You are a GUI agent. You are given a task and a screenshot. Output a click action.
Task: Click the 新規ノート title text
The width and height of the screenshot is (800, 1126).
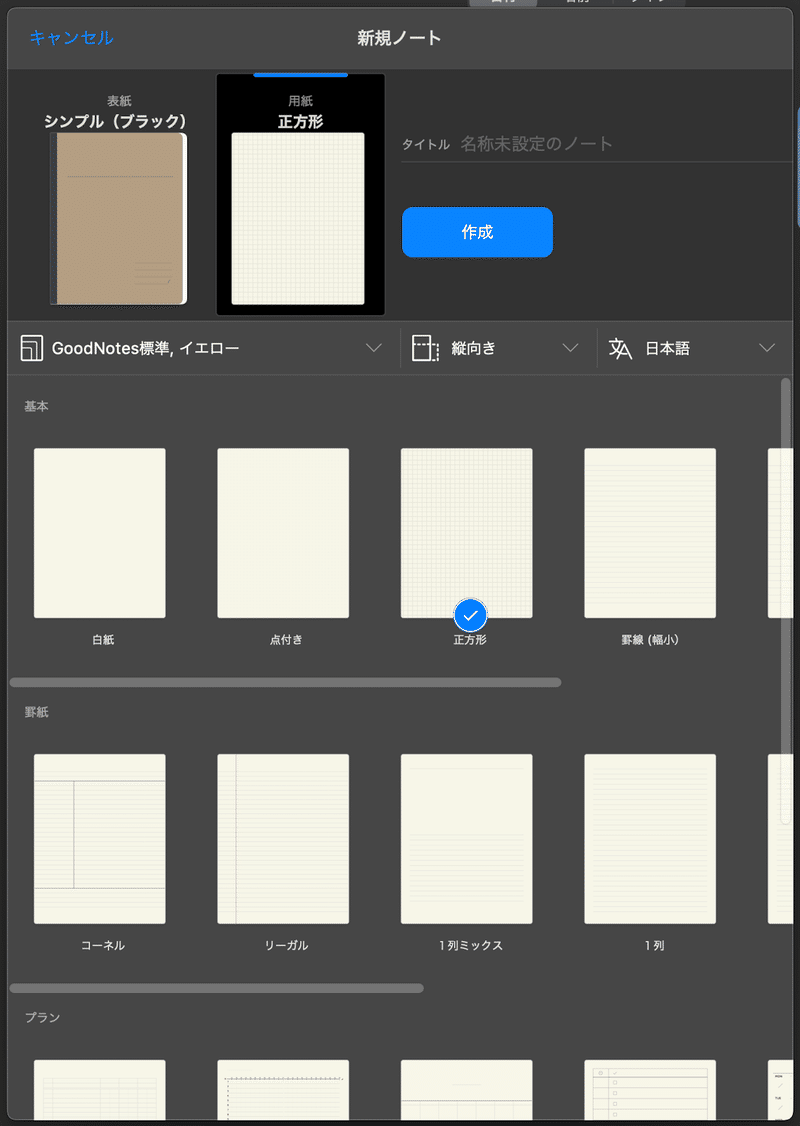pos(399,38)
